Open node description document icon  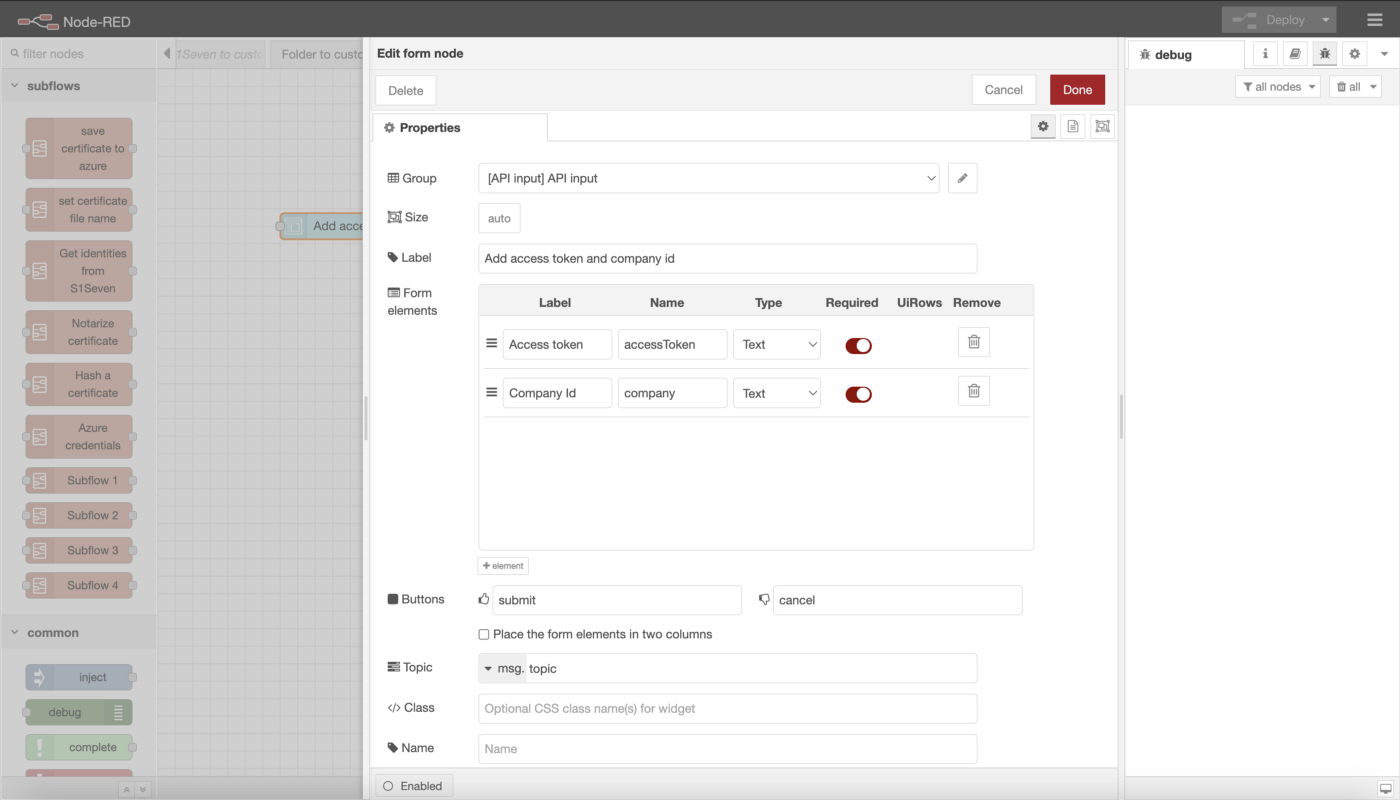point(1072,126)
